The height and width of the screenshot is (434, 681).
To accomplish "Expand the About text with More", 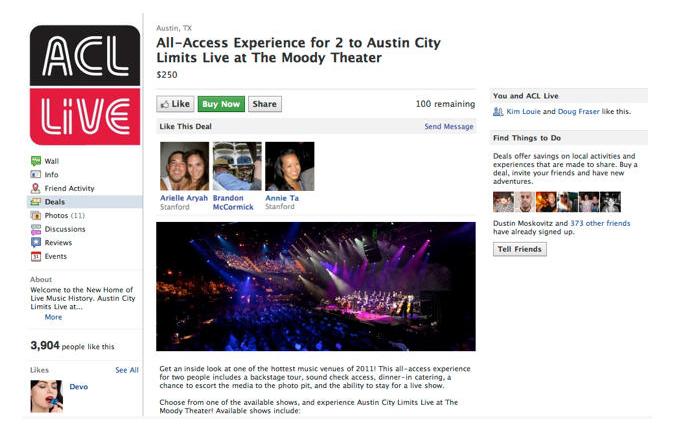I will tap(53, 317).
